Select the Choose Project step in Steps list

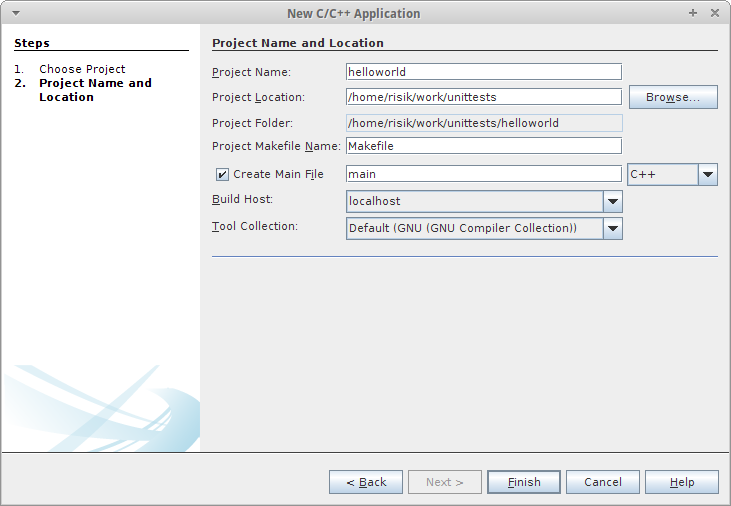(x=82, y=69)
